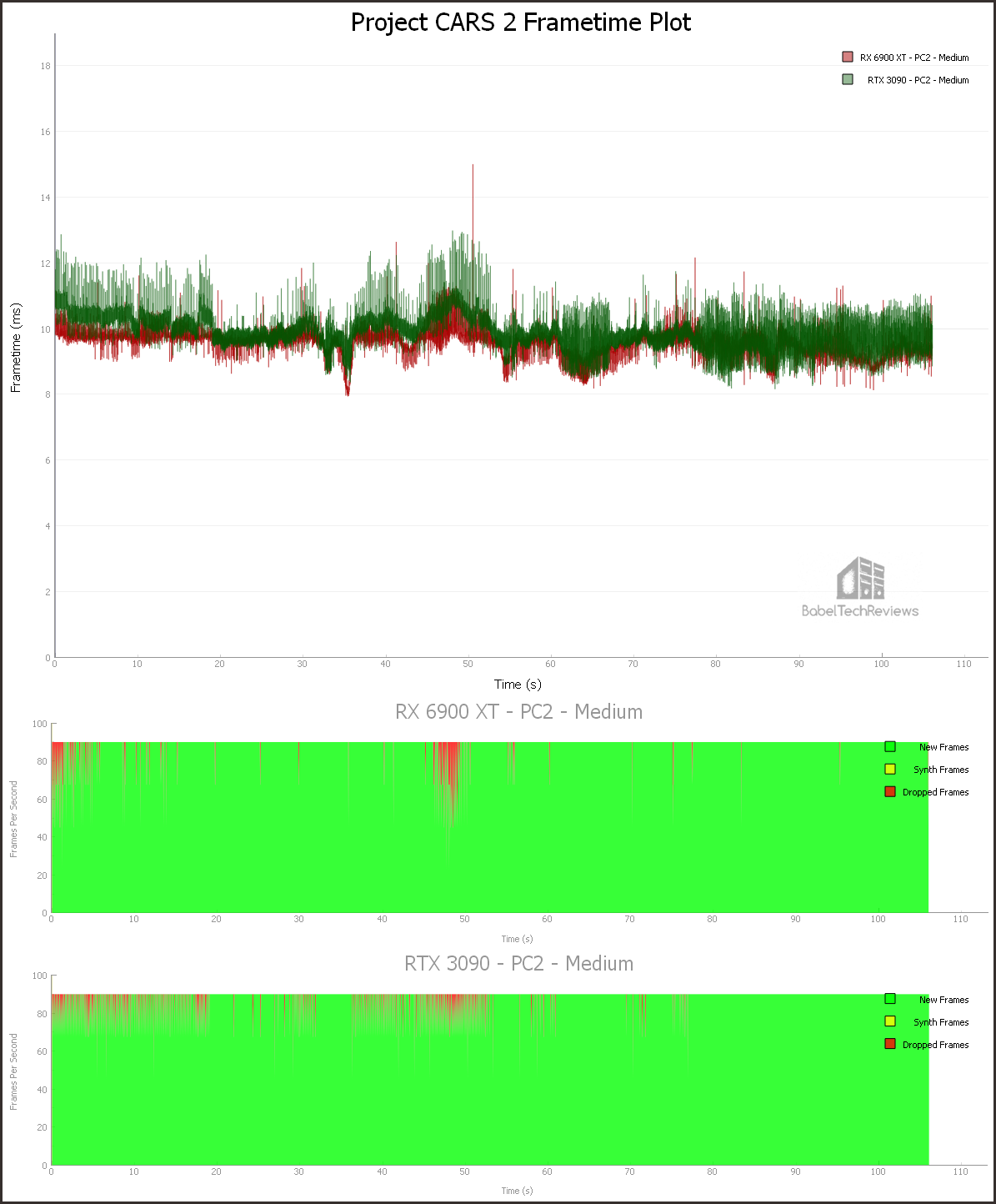The height and width of the screenshot is (1204, 996).
Task: Click the "Time (s)" label under the RX 6900 XT chart
Action: (x=517, y=939)
